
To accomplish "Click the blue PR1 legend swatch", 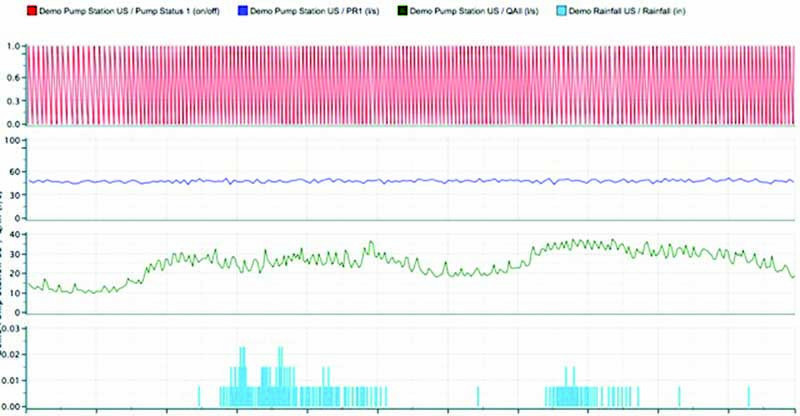I will [x=243, y=11].
